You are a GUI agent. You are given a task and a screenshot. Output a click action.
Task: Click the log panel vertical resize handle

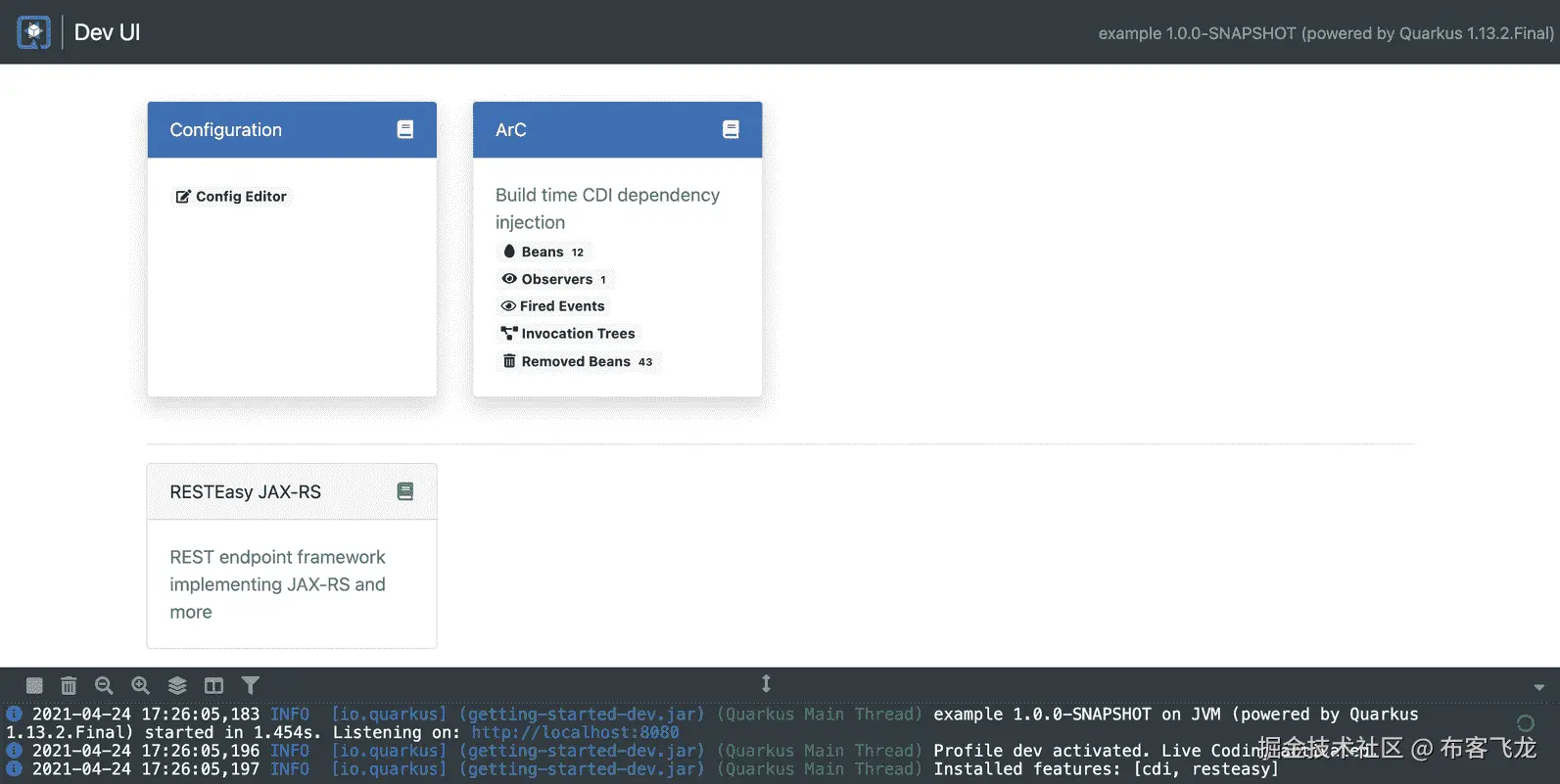click(x=766, y=683)
